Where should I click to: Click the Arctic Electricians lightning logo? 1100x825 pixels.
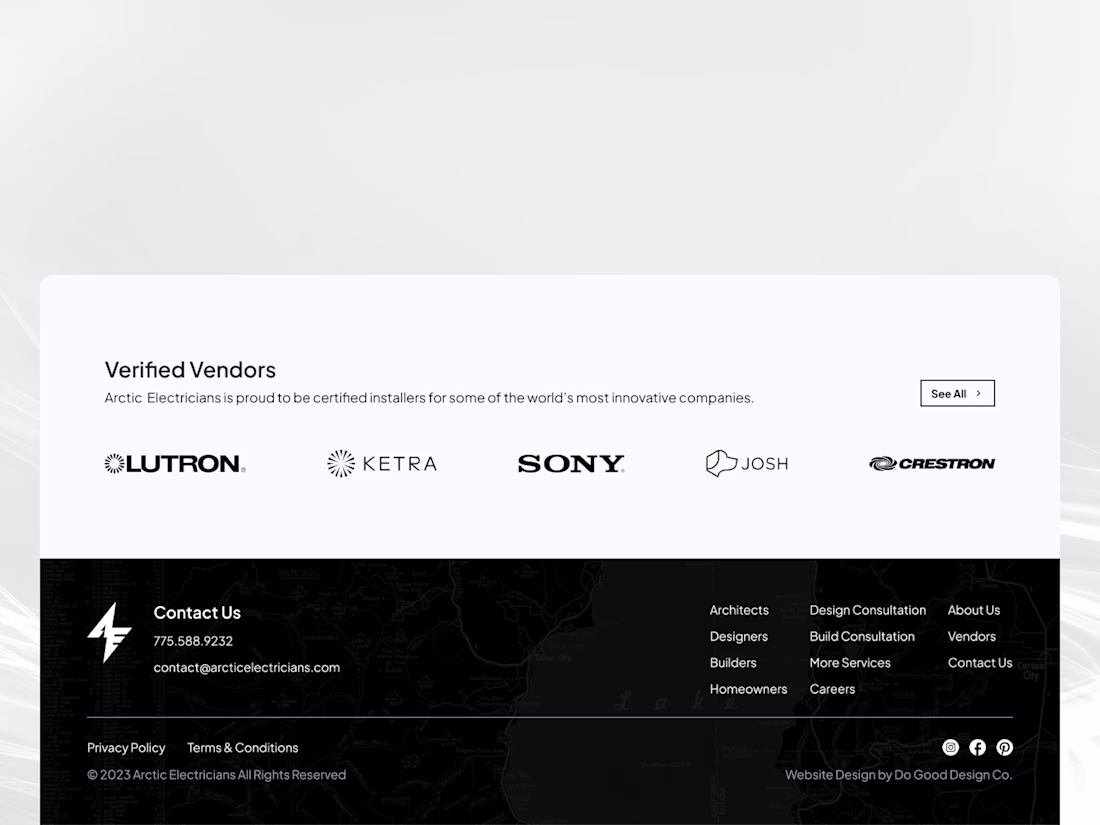coord(109,633)
